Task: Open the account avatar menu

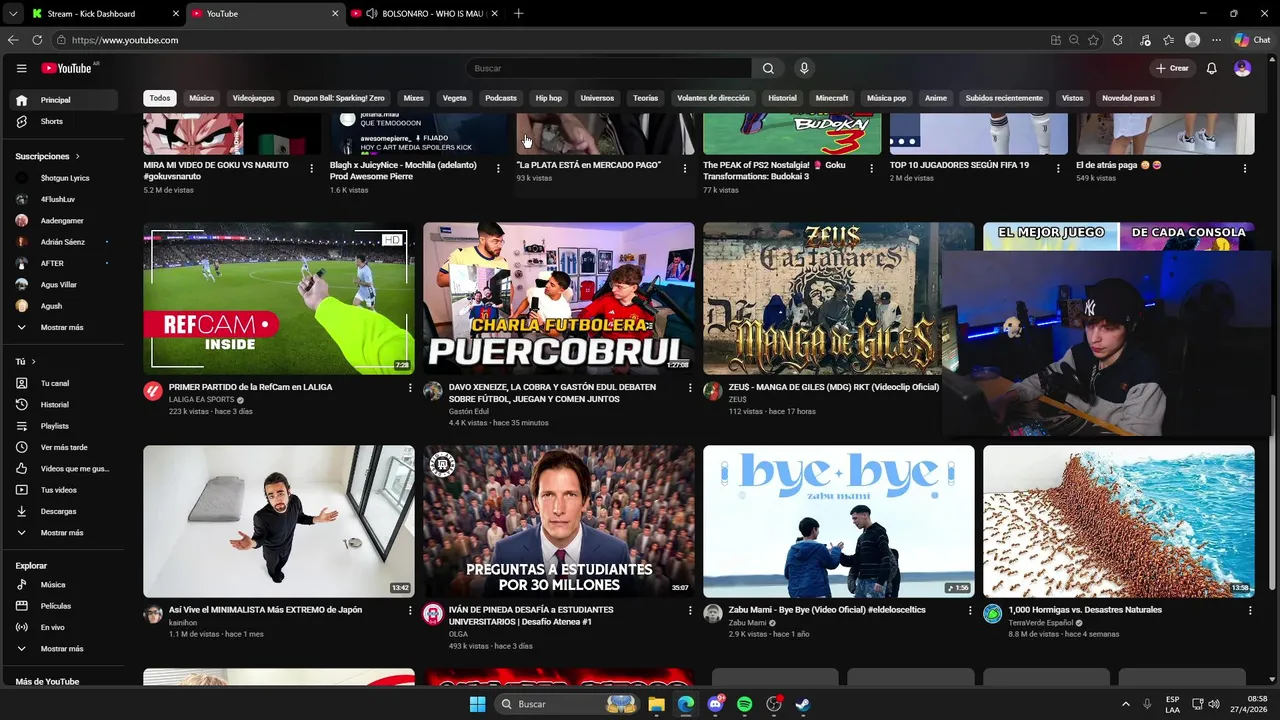Action: coord(1242,68)
